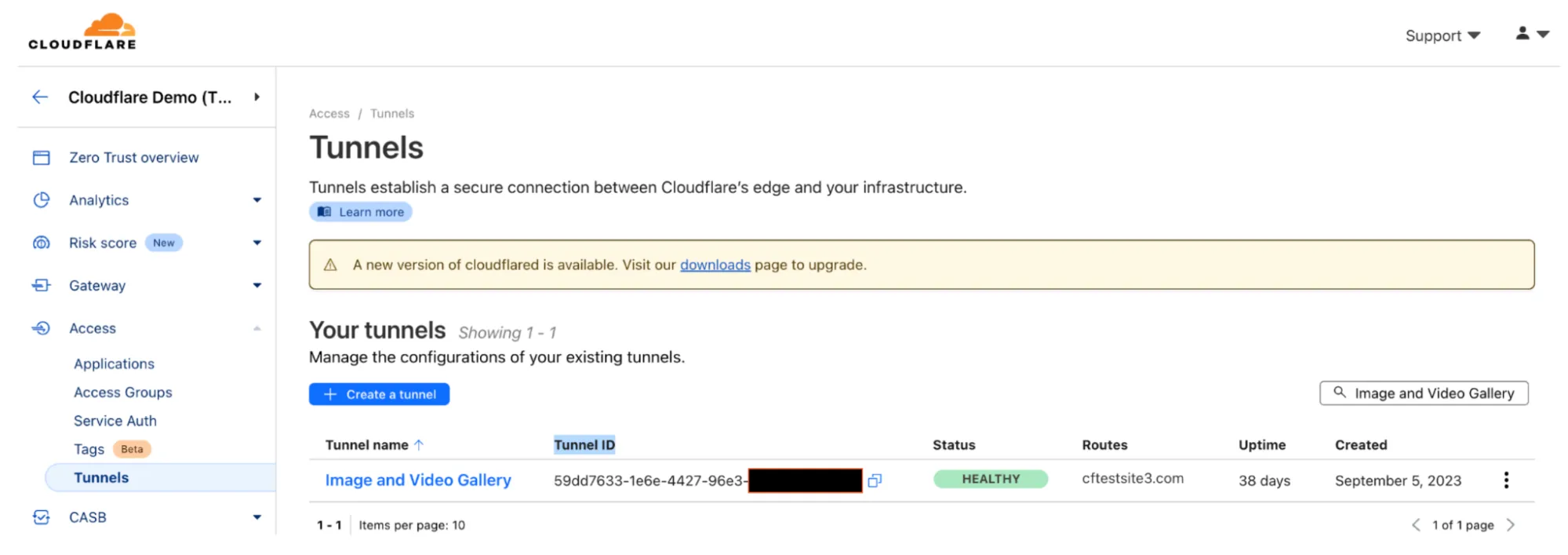
Task: Open Service Auth from the sidebar
Action: (x=115, y=420)
